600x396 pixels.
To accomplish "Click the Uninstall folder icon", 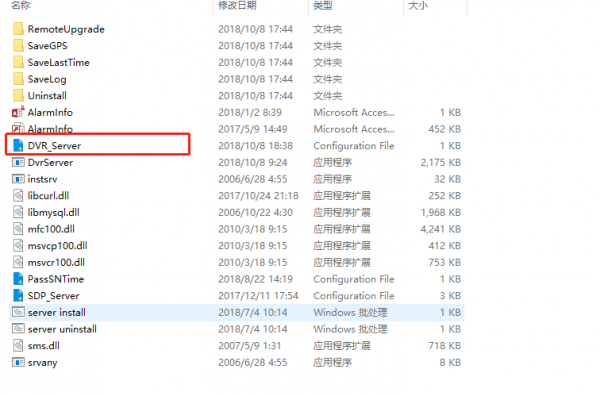I will click(18, 96).
